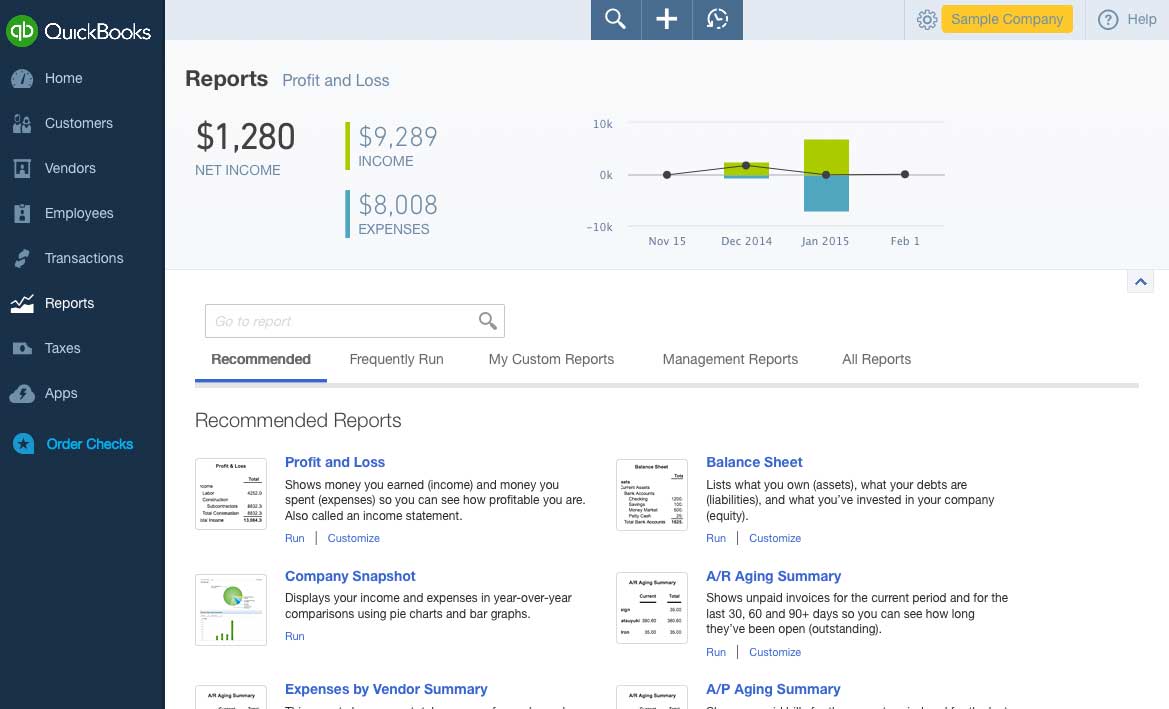Run the Profit and Loss report

point(294,538)
